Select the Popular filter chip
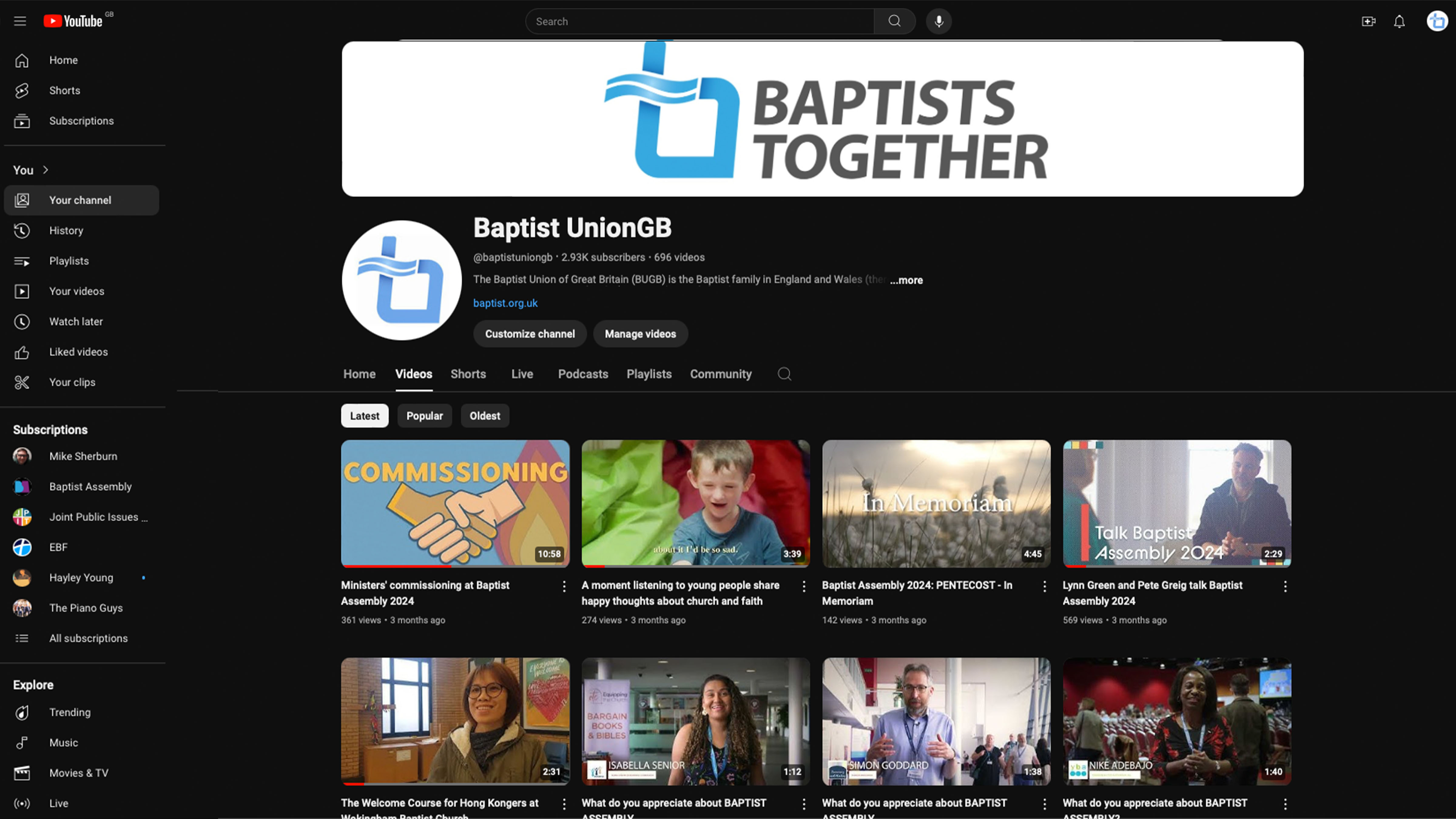Screen dimensions: 1456x819 coord(424,416)
